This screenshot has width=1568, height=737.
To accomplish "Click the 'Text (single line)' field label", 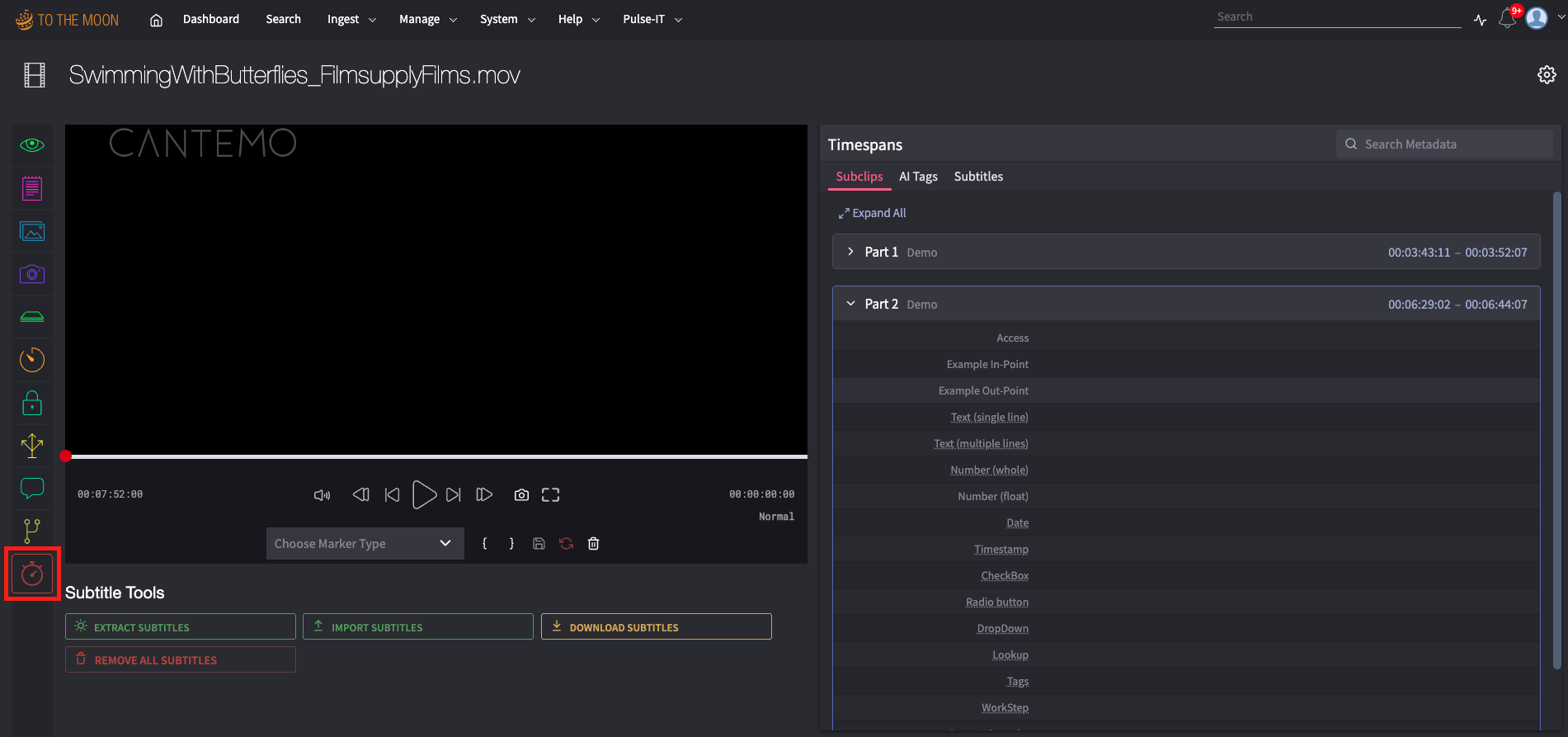I will [x=989, y=417].
